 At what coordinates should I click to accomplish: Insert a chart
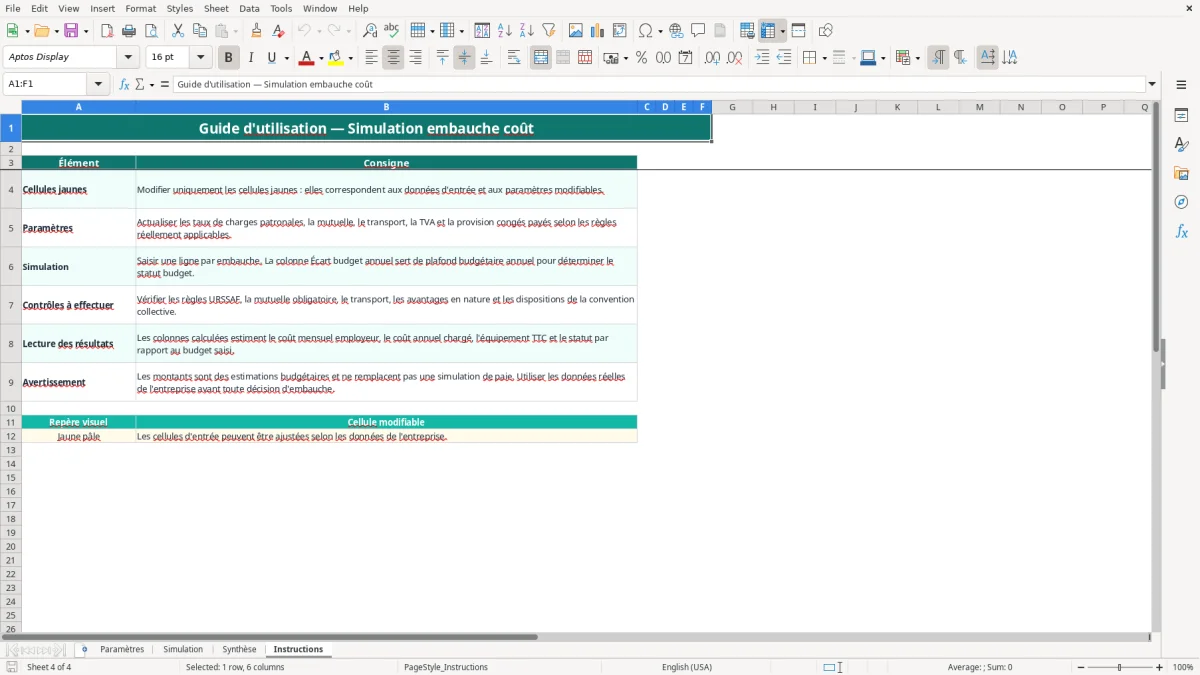coord(598,31)
